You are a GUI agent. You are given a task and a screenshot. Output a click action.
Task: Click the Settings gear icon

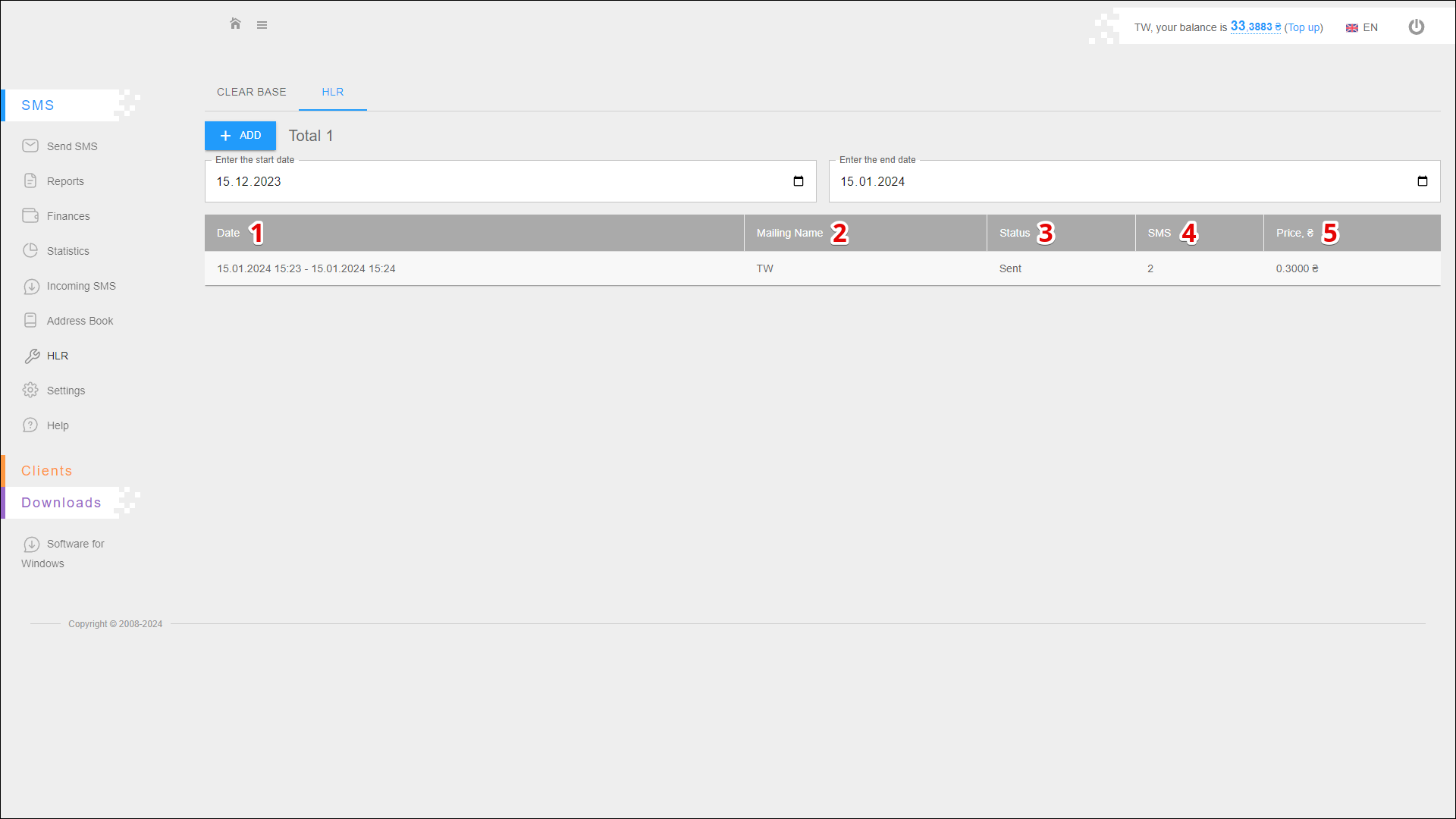coord(30,390)
